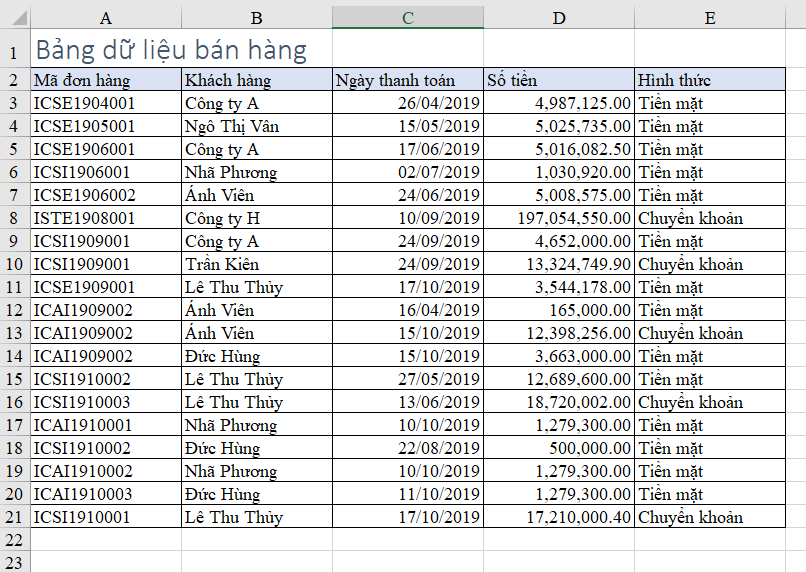Image resolution: width=806 pixels, height=572 pixels.
Task: Click amount cell 500,000.00
Action: tap(559, 448)
